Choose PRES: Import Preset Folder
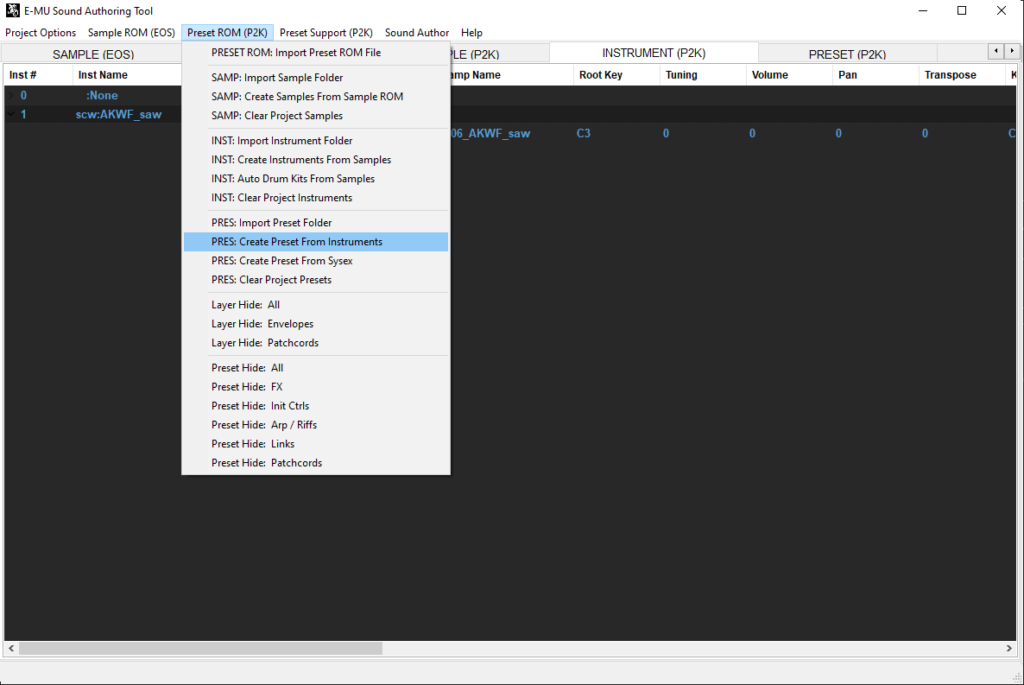The image size is (1024, 685). 316,223
